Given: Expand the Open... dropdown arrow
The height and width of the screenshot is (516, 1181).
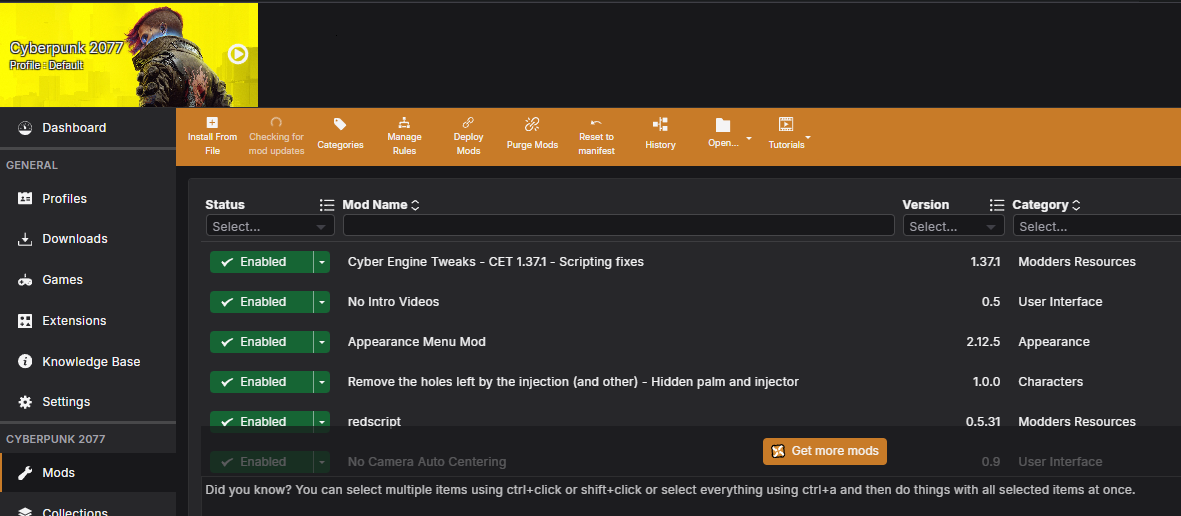Looking at the screenshot, I should pyautogui.click(x=749, y=139).
